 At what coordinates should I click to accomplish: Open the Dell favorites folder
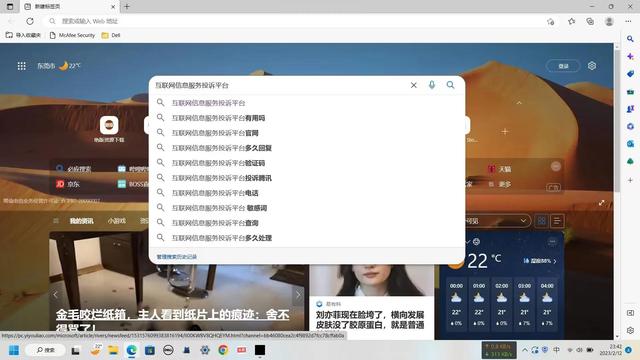coord(111,35)
